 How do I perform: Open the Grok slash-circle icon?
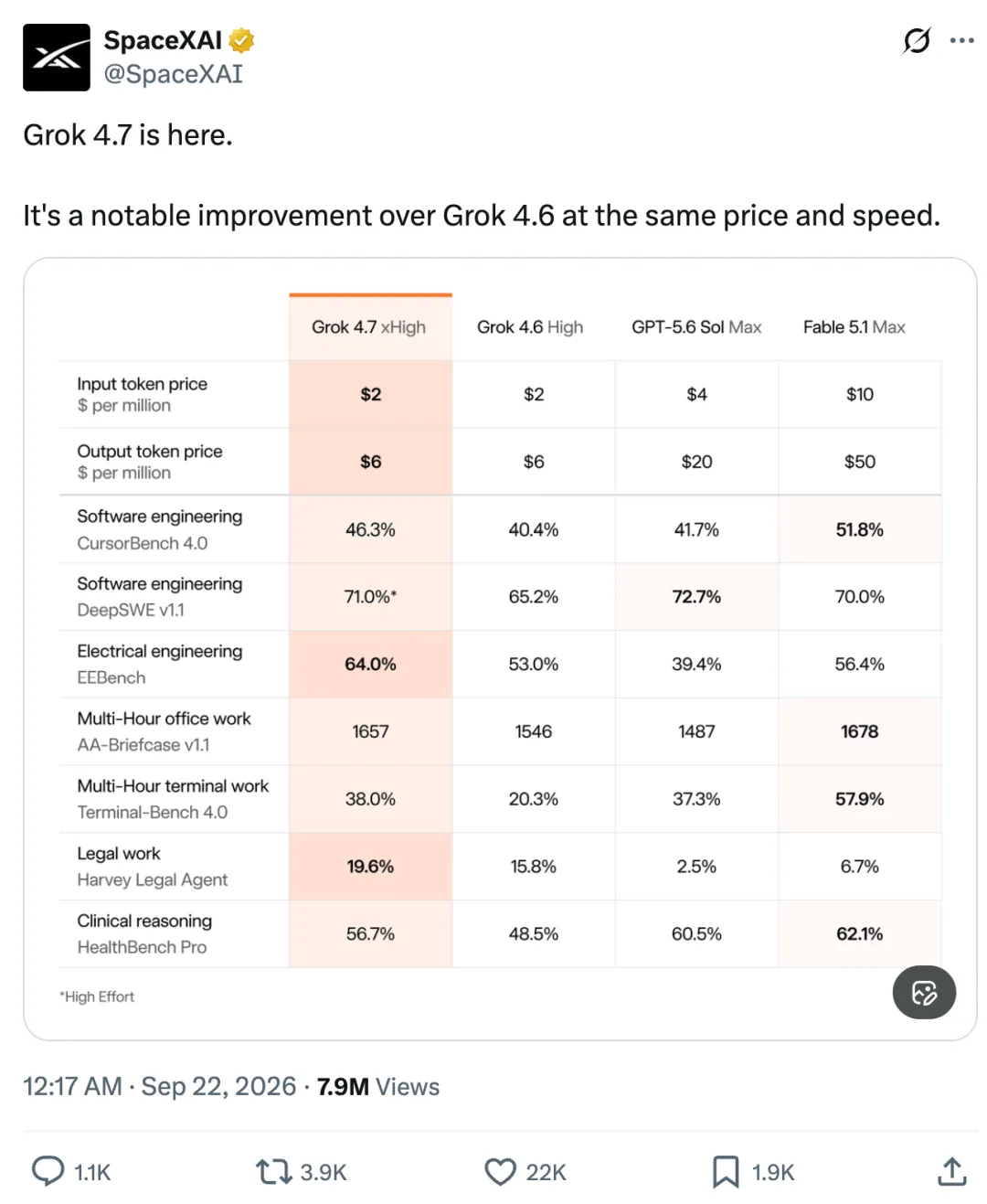pos(916,40)
